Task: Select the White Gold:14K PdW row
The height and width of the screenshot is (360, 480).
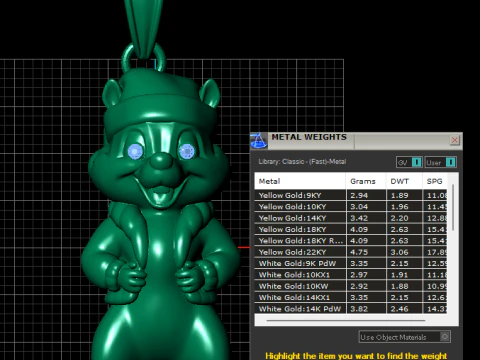Action: point(351,309)
